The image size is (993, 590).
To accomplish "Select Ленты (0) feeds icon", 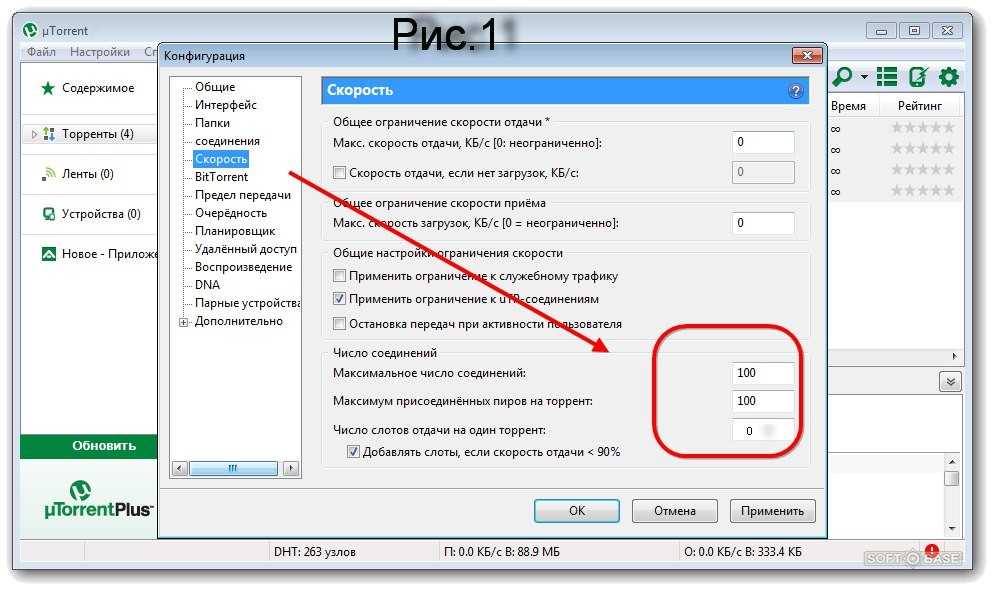I will (49, 173).
